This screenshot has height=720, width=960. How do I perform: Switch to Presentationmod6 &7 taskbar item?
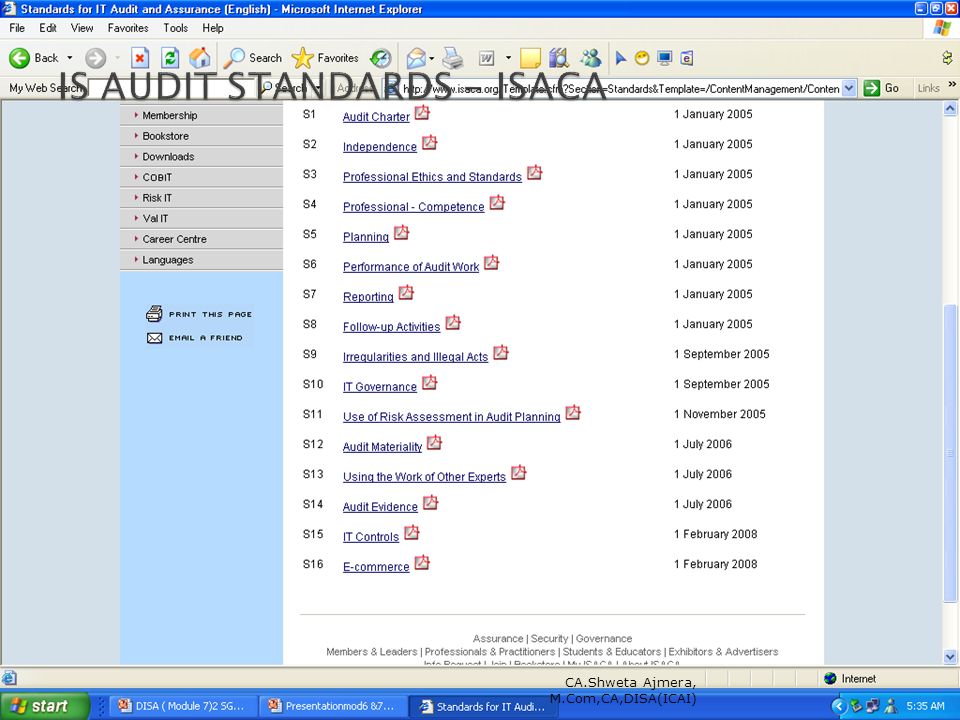[331, 706]
